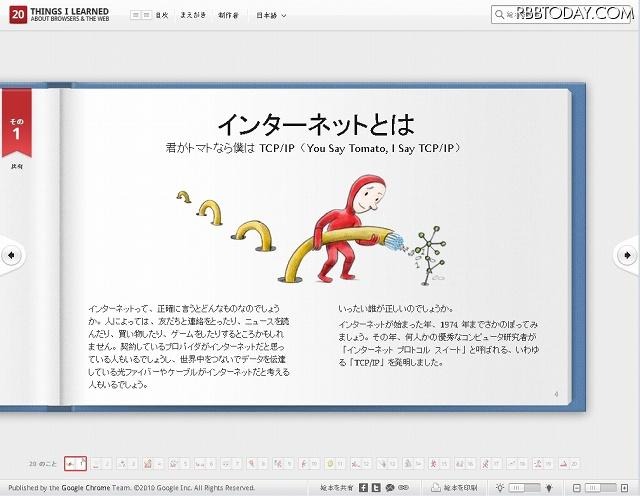Select chapter 11 thumbnail in strip
Viewport: 640px width, 496px height.
335,464
